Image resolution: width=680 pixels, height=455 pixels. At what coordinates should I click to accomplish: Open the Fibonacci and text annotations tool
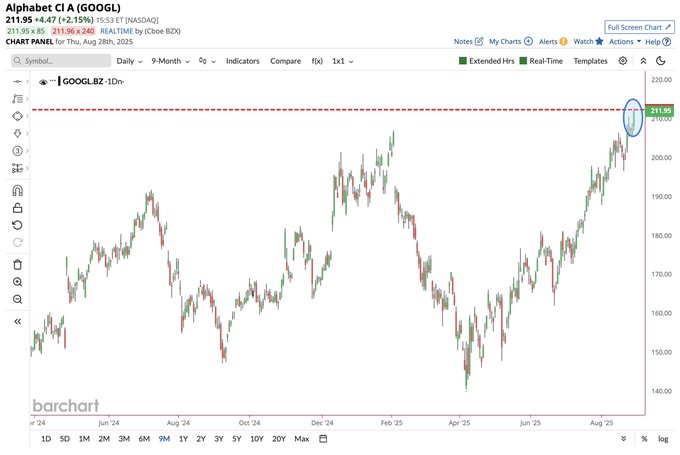click(x=17, y=99)
